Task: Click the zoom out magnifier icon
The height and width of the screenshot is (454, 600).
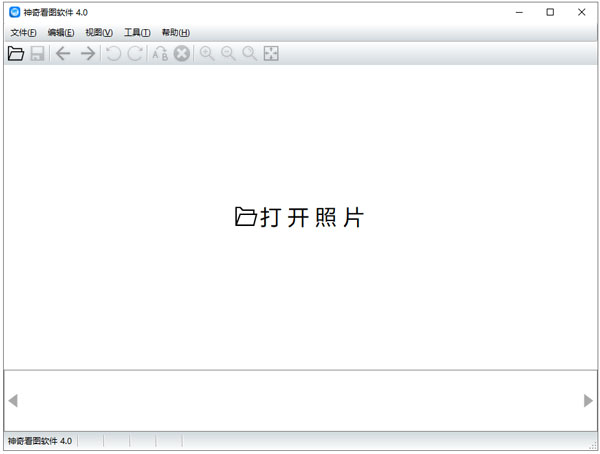Action: click(x=228, y=54)
